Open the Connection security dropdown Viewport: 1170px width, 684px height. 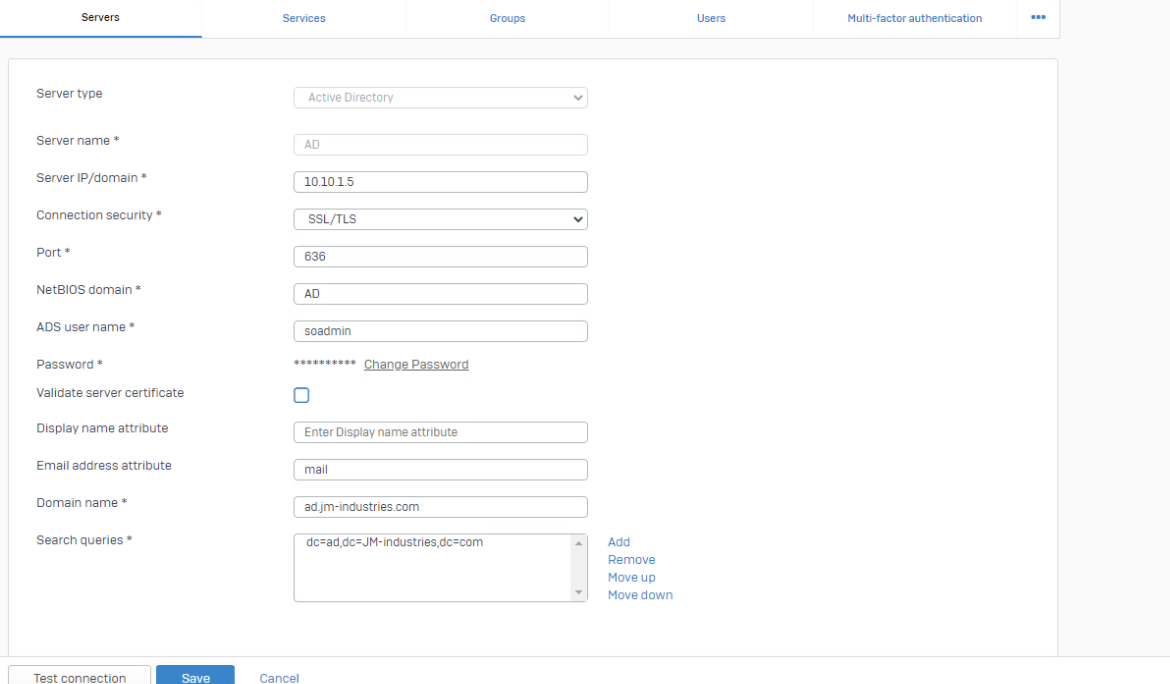[x=440, y=219]
